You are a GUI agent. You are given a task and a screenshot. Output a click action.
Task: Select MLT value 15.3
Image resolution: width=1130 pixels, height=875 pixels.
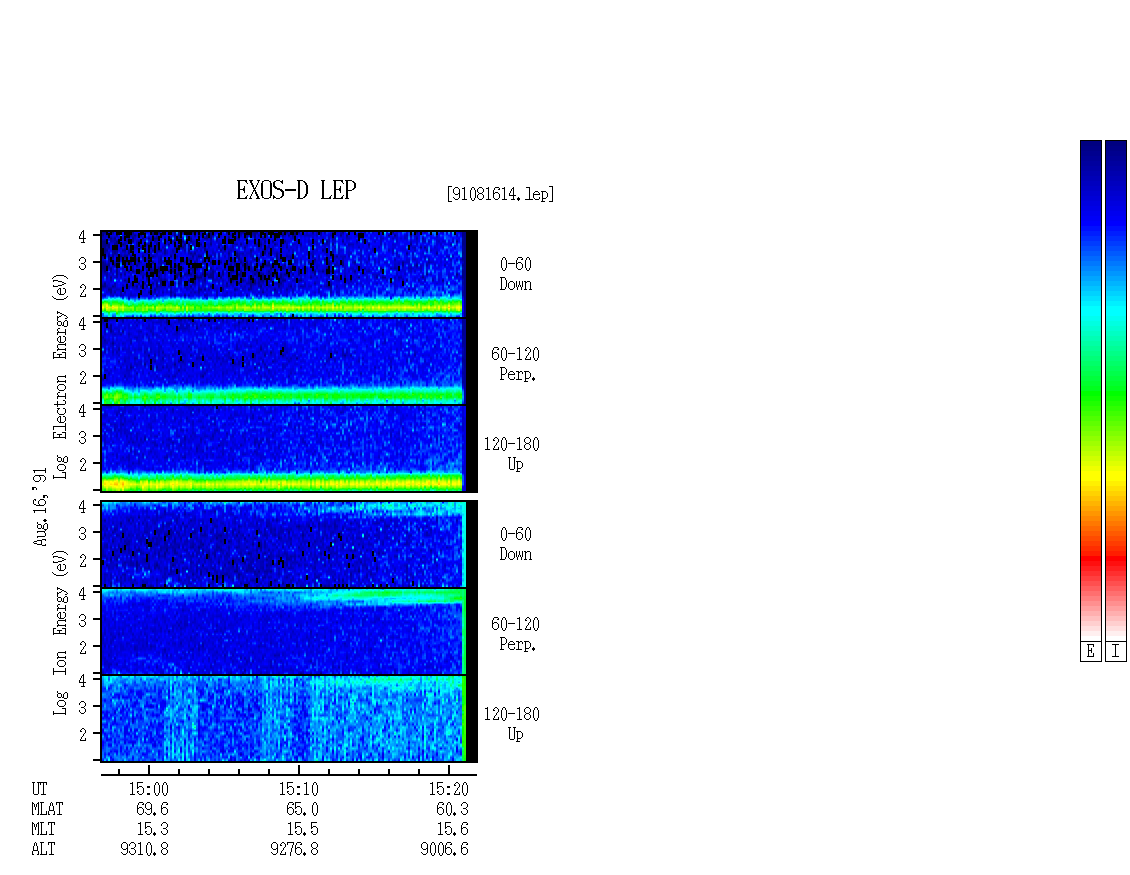click(152, 830)
